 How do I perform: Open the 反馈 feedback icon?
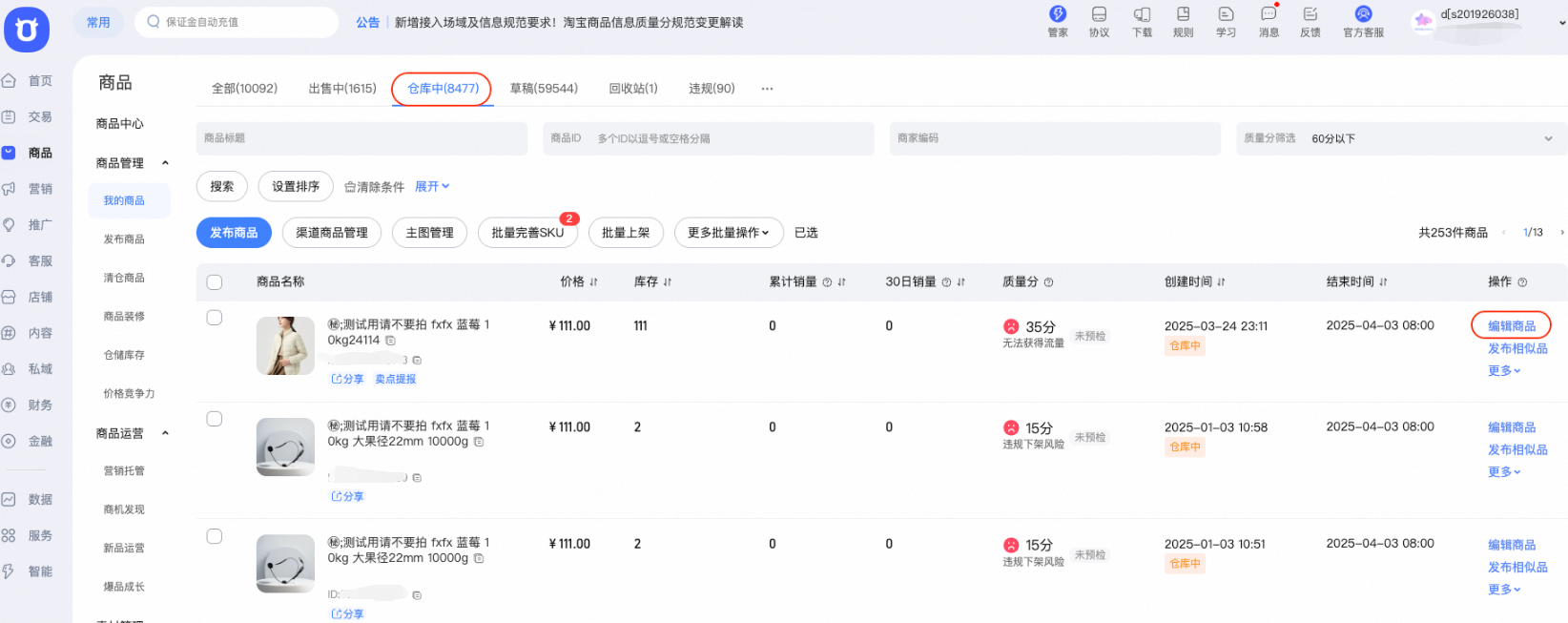(1310, 14)
